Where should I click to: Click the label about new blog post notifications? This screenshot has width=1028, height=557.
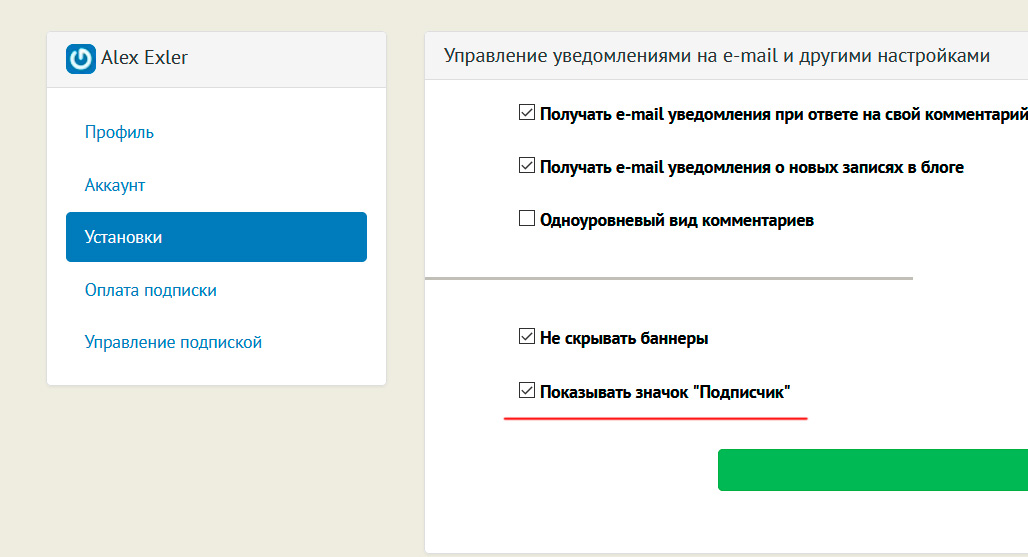tap(751, 167)
